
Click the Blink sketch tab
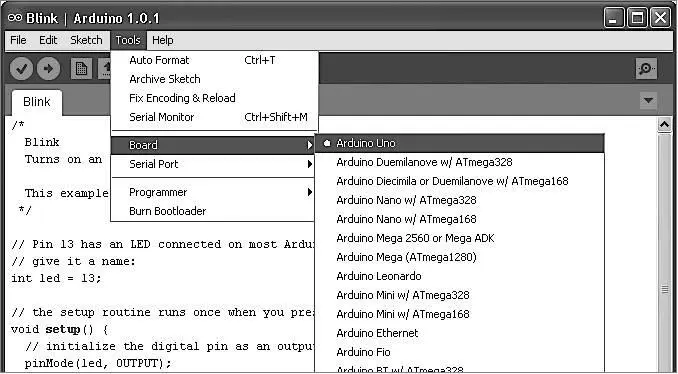coord(37,102)
